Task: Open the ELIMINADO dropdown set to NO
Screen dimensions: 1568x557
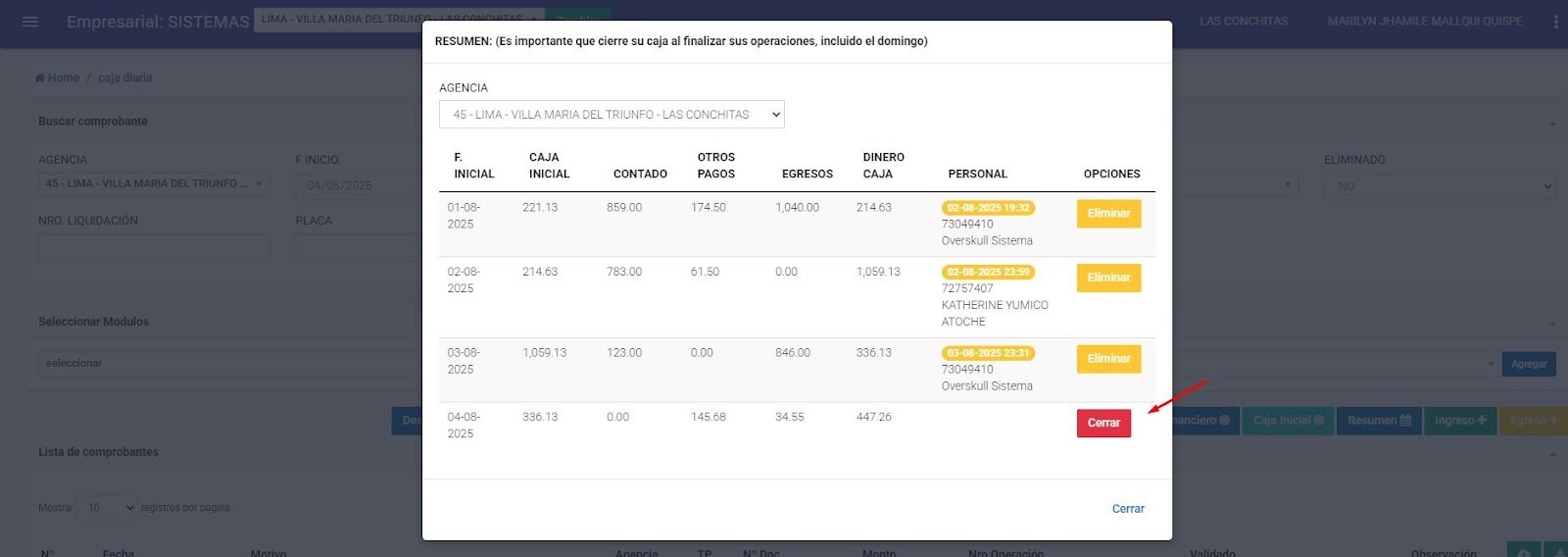Action: coord(1439,186)
